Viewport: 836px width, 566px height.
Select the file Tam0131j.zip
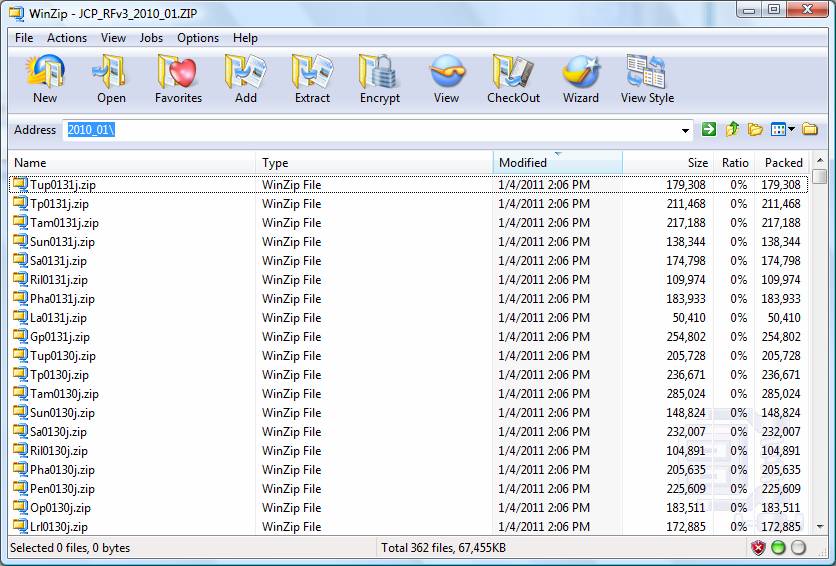click(64, 223)
